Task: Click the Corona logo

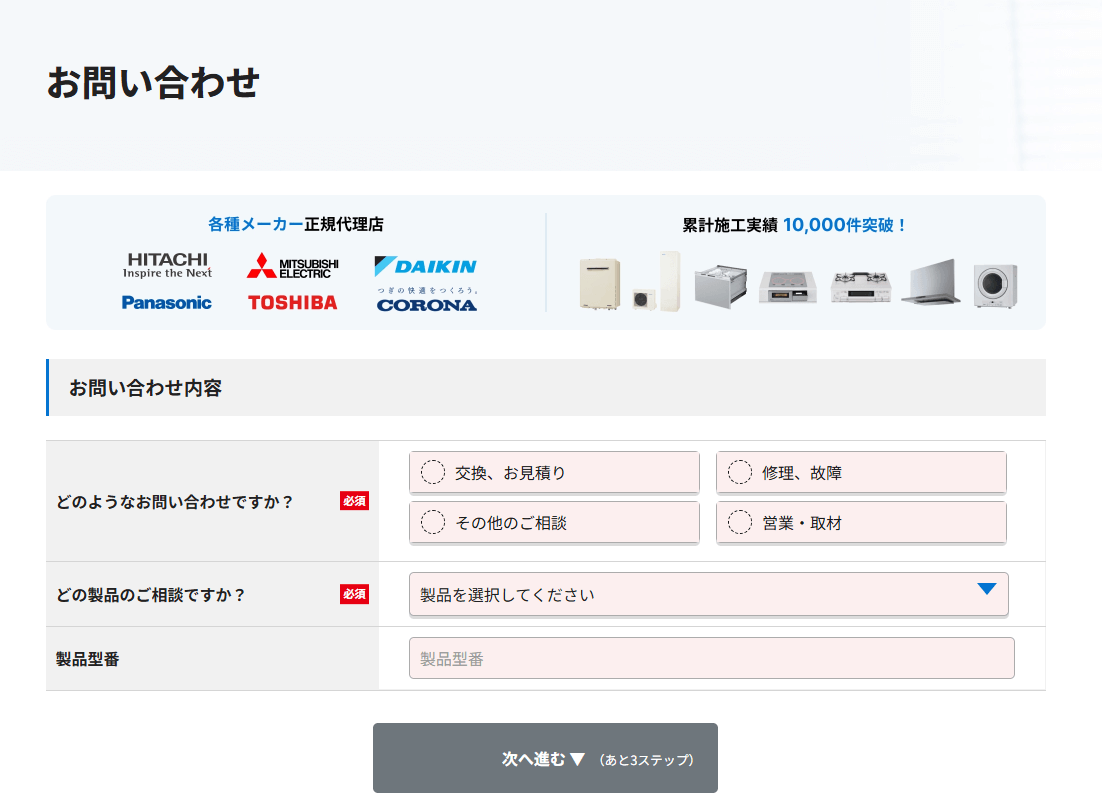Action: [427, 300]
